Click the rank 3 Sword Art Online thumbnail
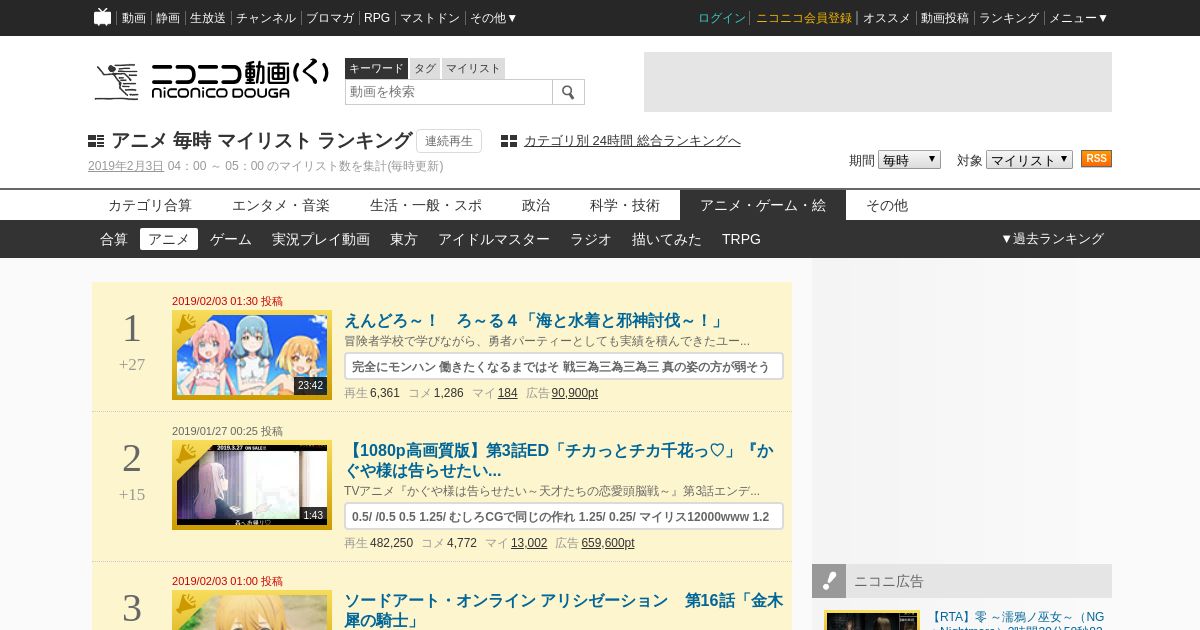1200x630 pixels. pos(252,610)
